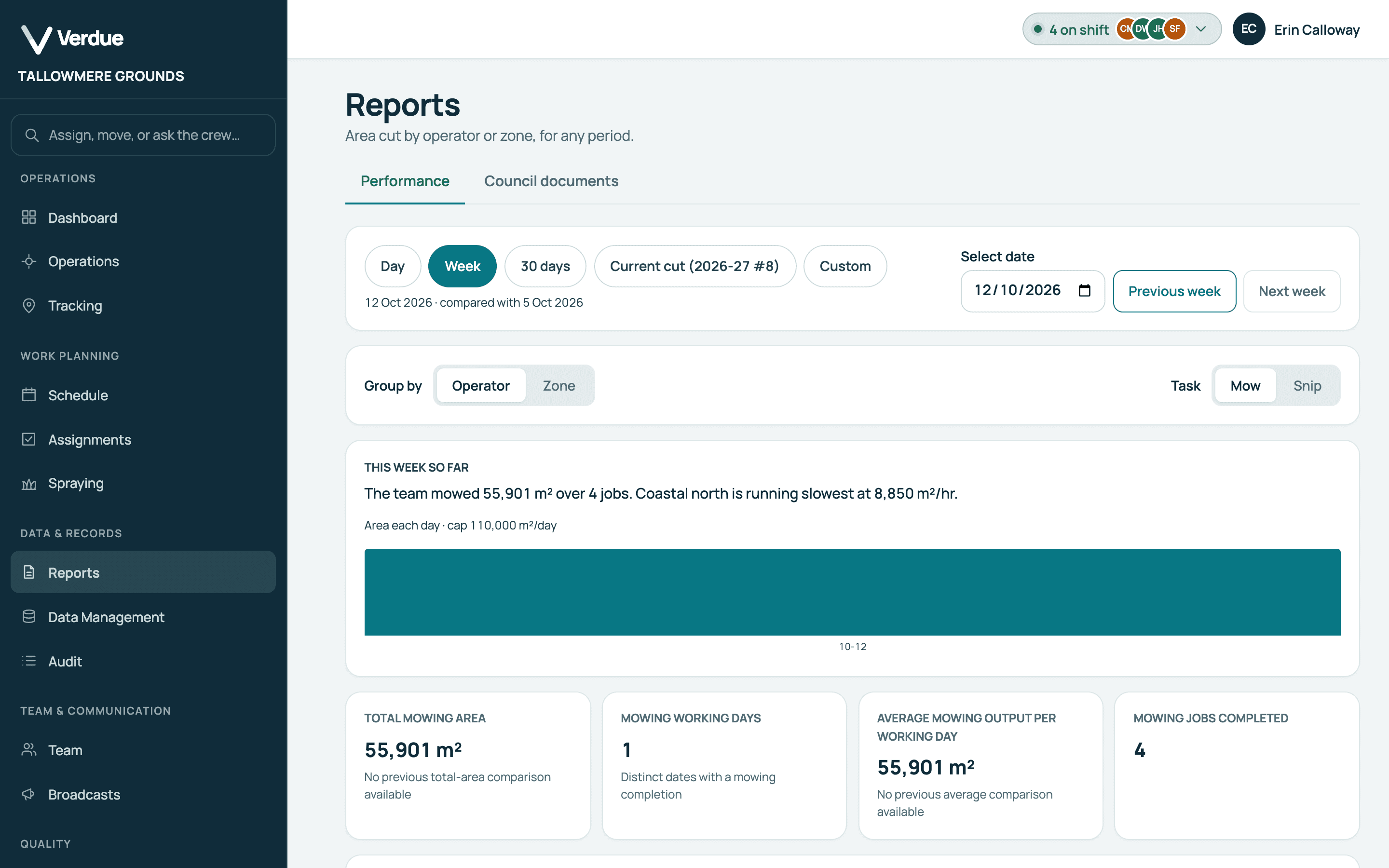Open Dashboard via its grid icon
Screen dimensions: 1389x868
coord(29,217)
